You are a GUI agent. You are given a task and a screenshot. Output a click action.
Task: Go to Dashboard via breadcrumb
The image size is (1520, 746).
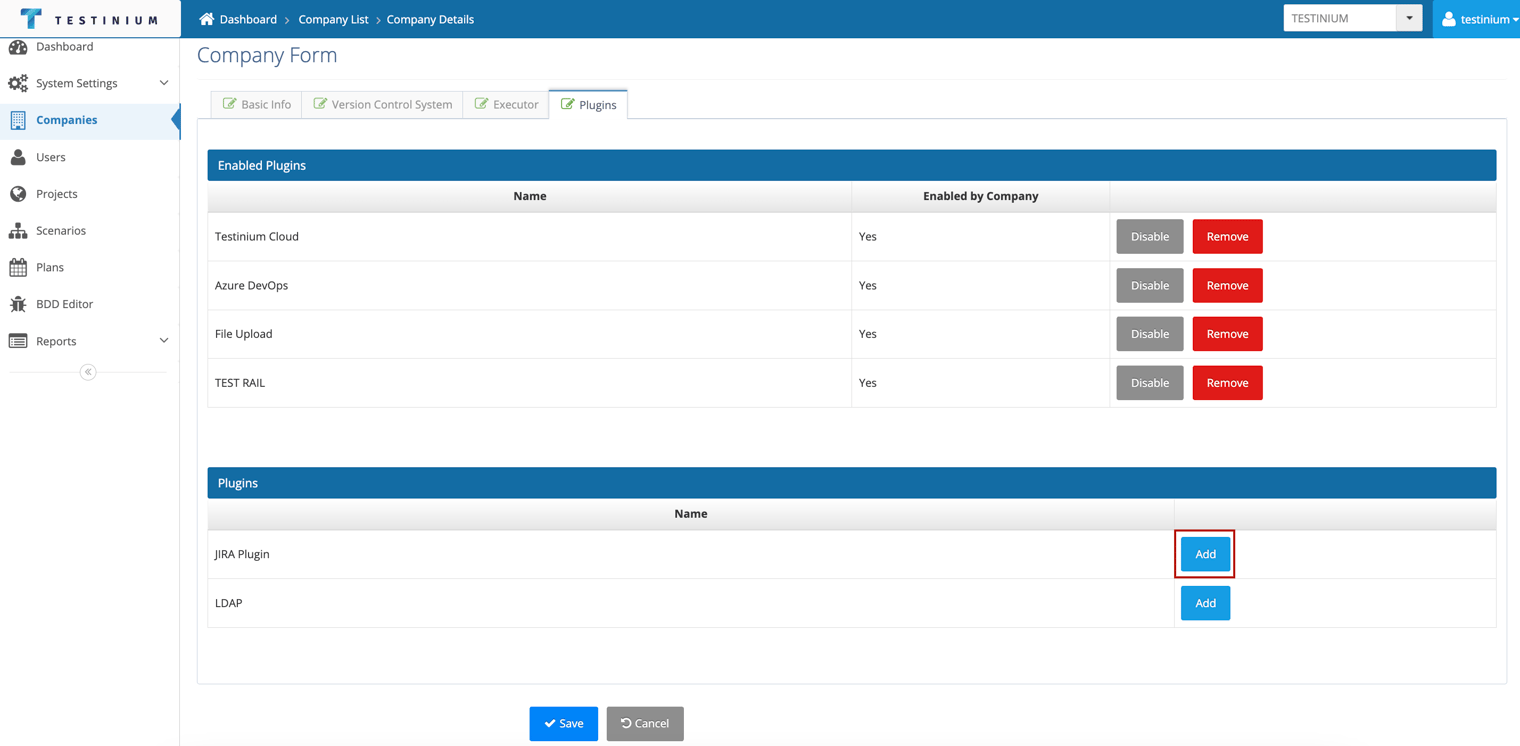pos(248,19)
